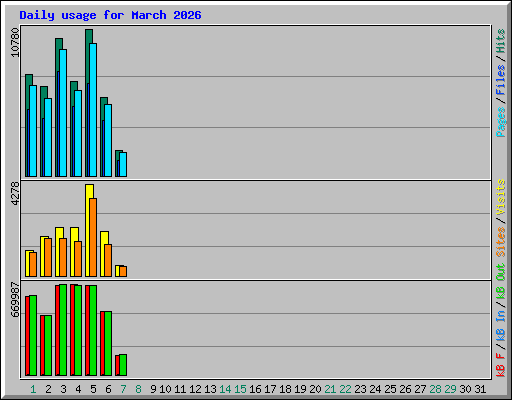
Task: Click day 6 on the x-axis
Action: [108, 389]
